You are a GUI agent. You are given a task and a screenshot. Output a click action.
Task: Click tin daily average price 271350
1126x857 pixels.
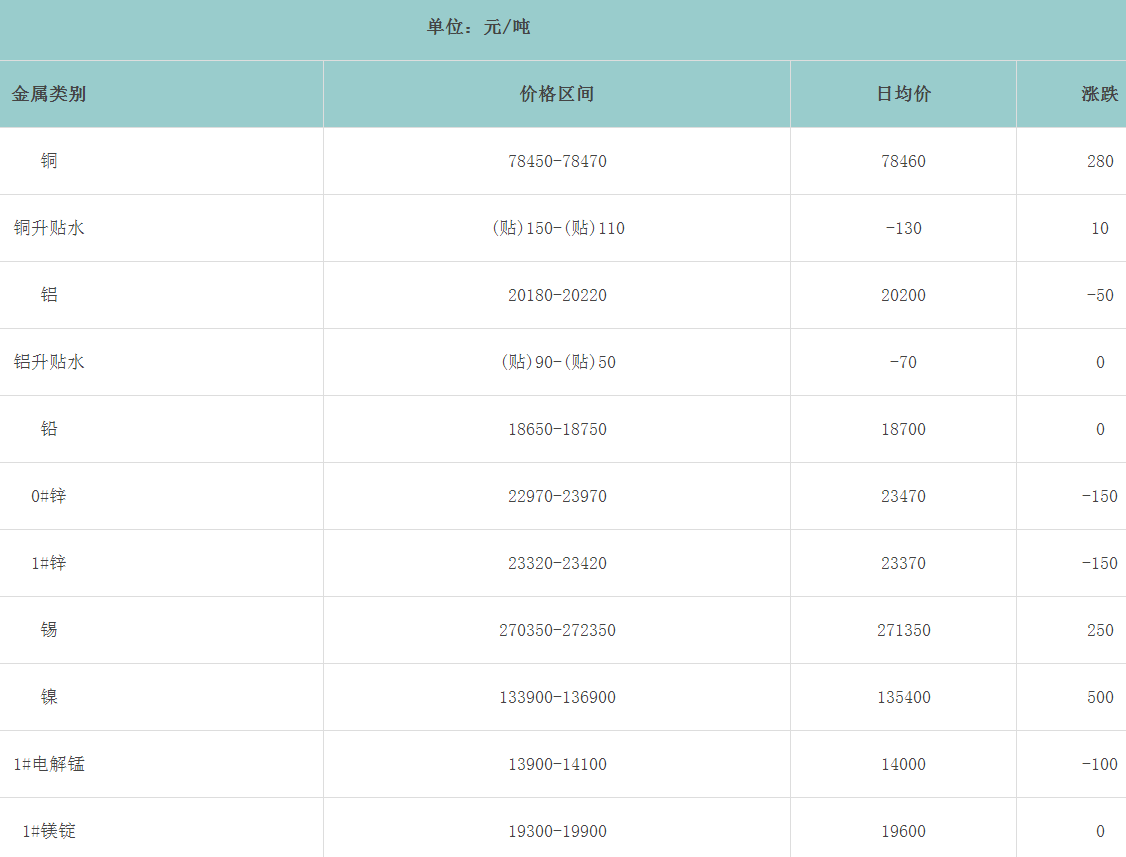(903, 630)
